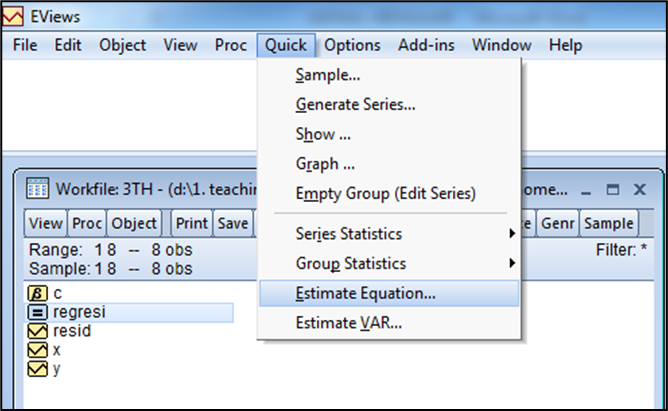Click the Sample: 1 8 text

pos(72,269)
